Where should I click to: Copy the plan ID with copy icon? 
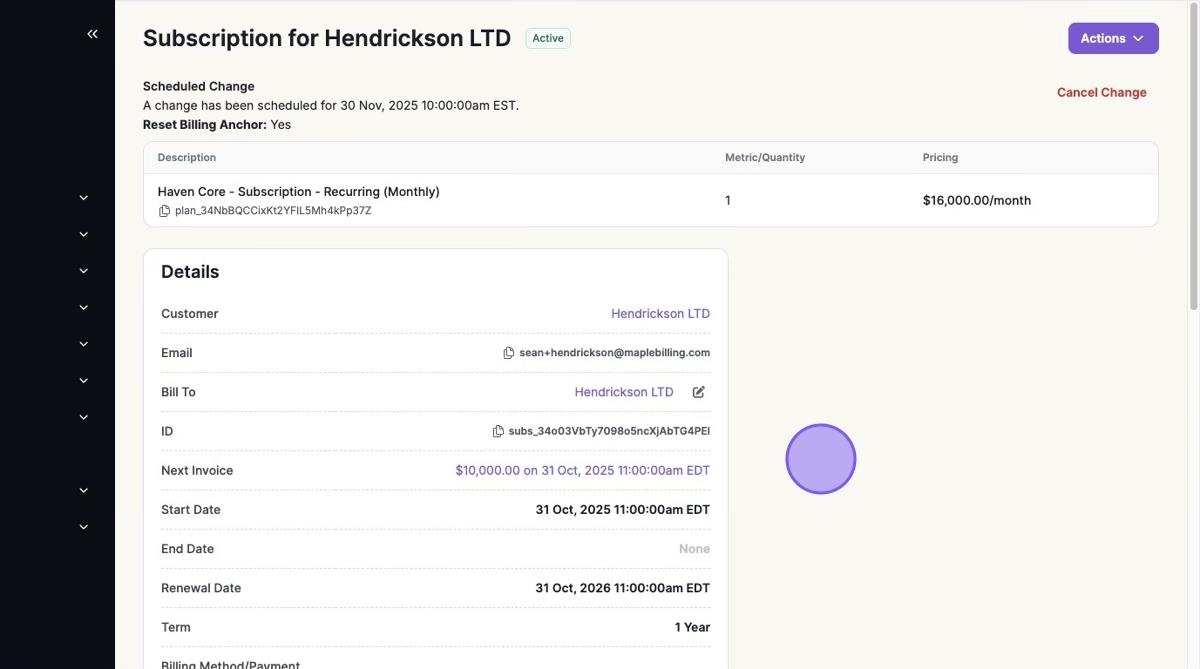(165, 211)
